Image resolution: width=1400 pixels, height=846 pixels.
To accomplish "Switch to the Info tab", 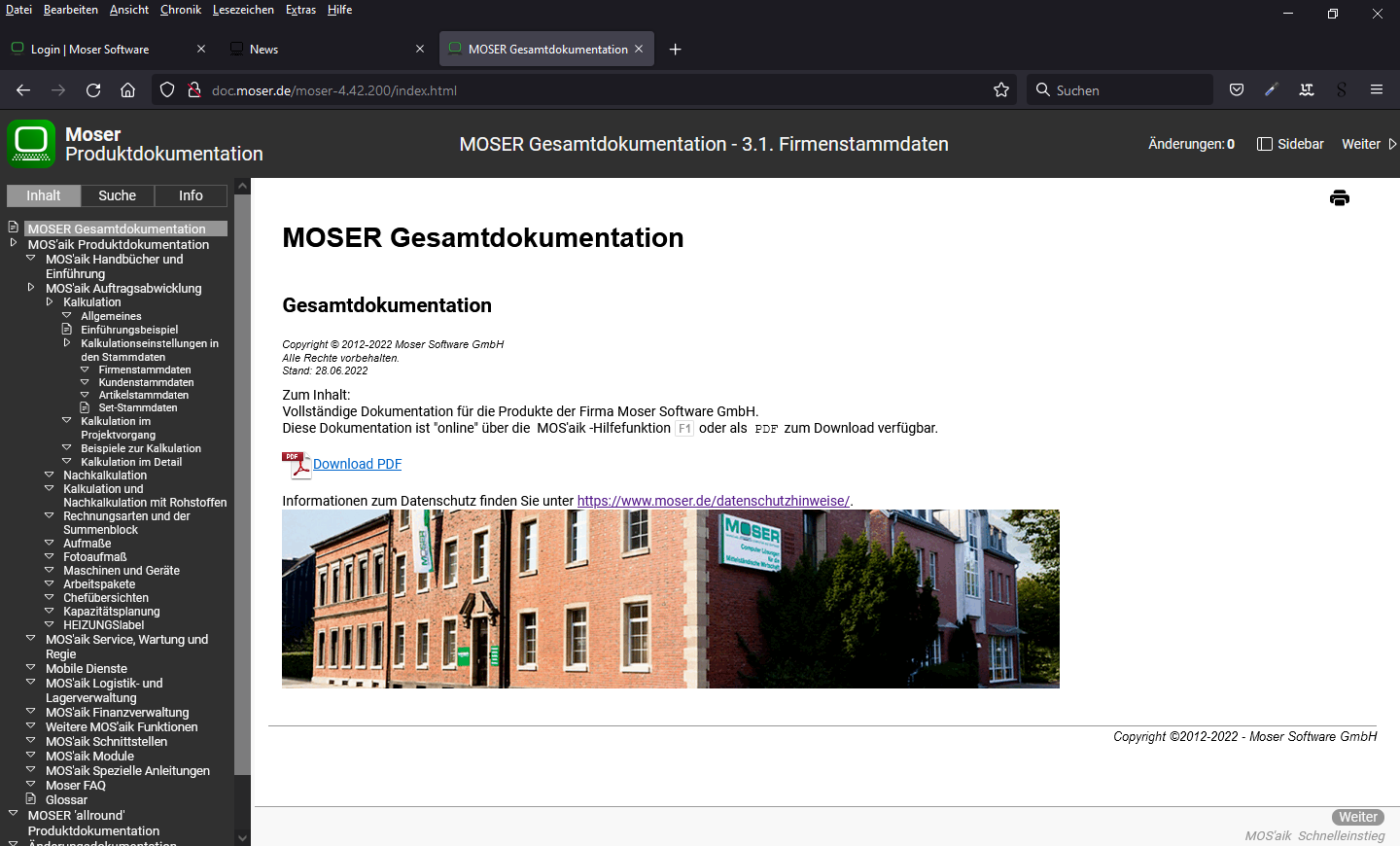I will point(191,195).
